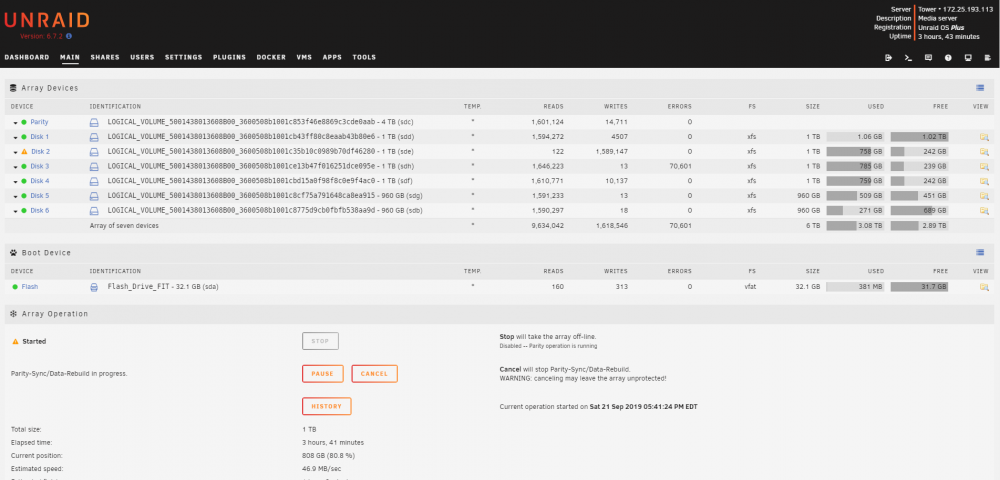Click Array of seven devices text
The image size is (1000, 480).
pos(124,226)
